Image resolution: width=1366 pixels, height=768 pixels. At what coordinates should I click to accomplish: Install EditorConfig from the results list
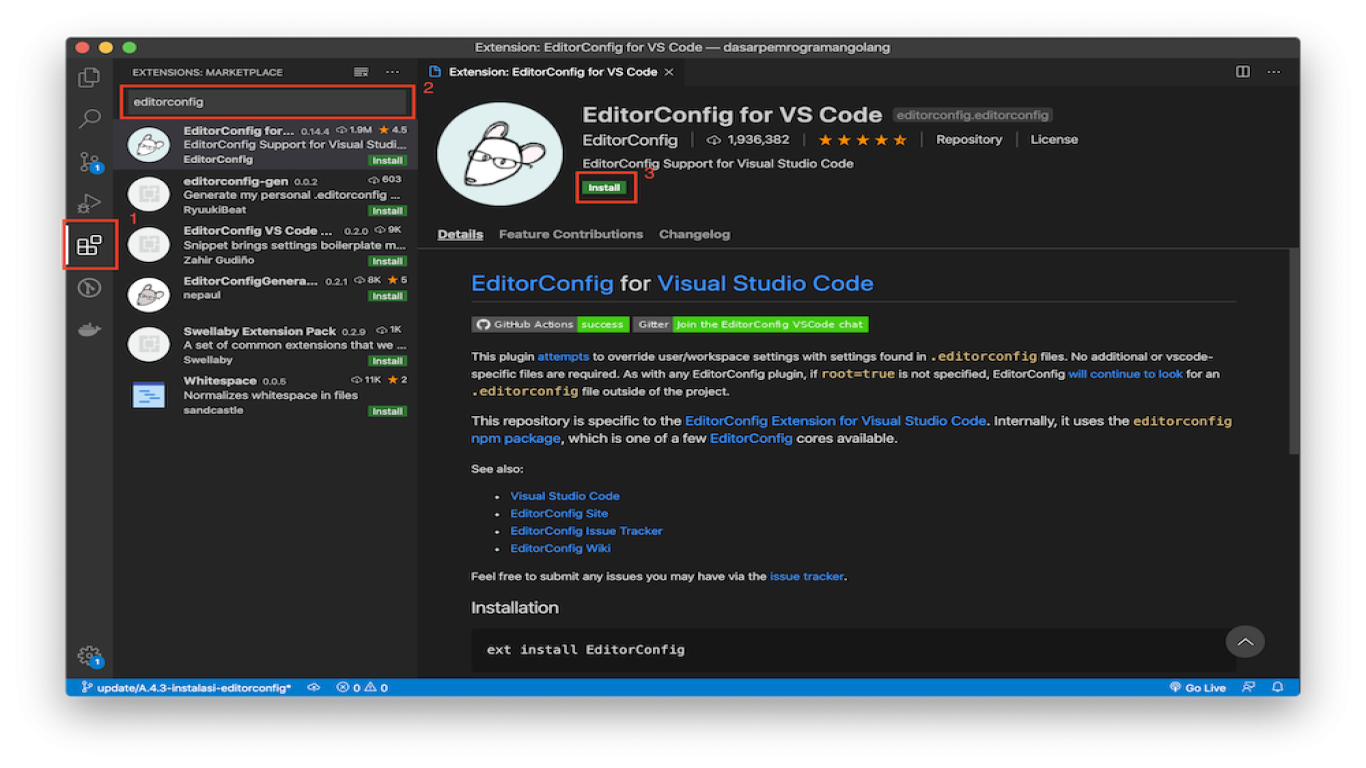387,160
